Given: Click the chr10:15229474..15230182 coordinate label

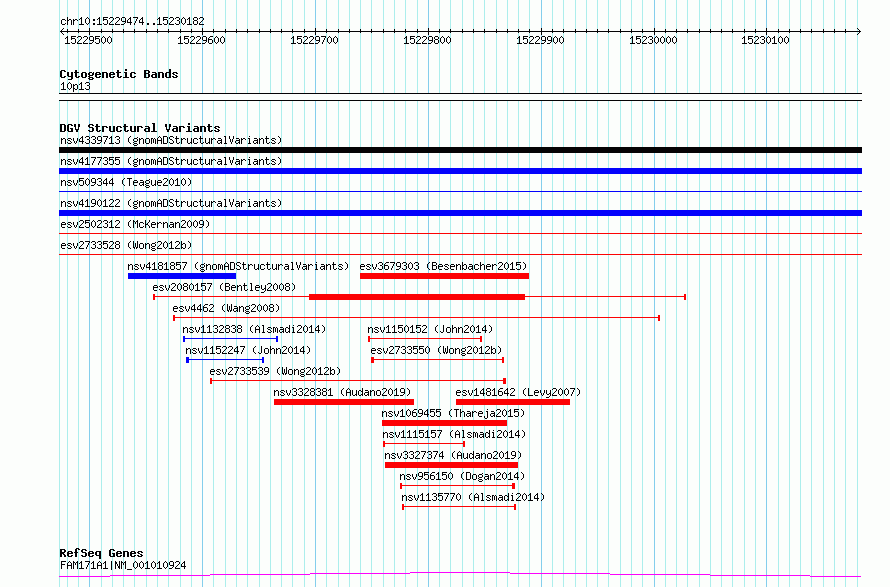Looking at the screenshot, I should (132, 22).
